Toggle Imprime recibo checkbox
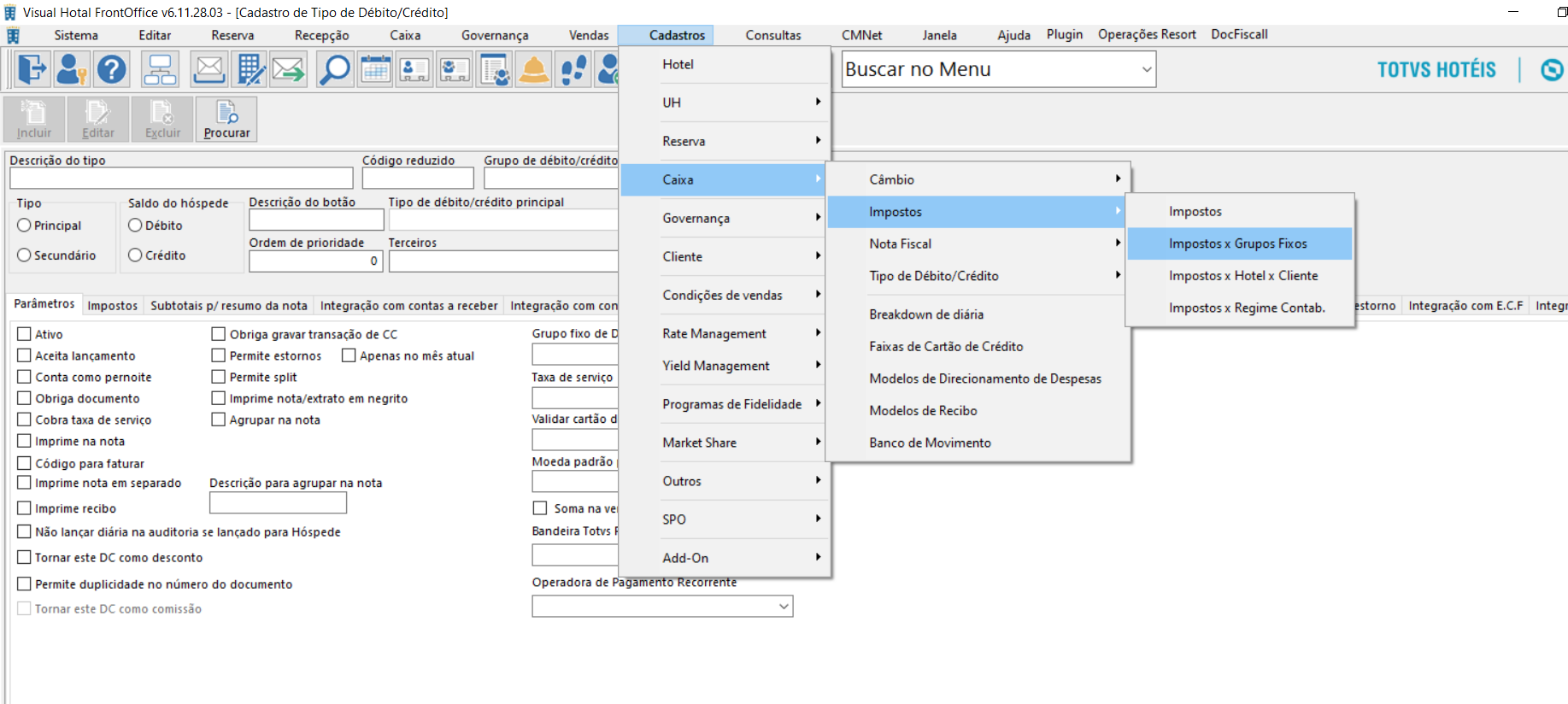The width and height of the screenshot is (1568, 704). click(24, 508)
